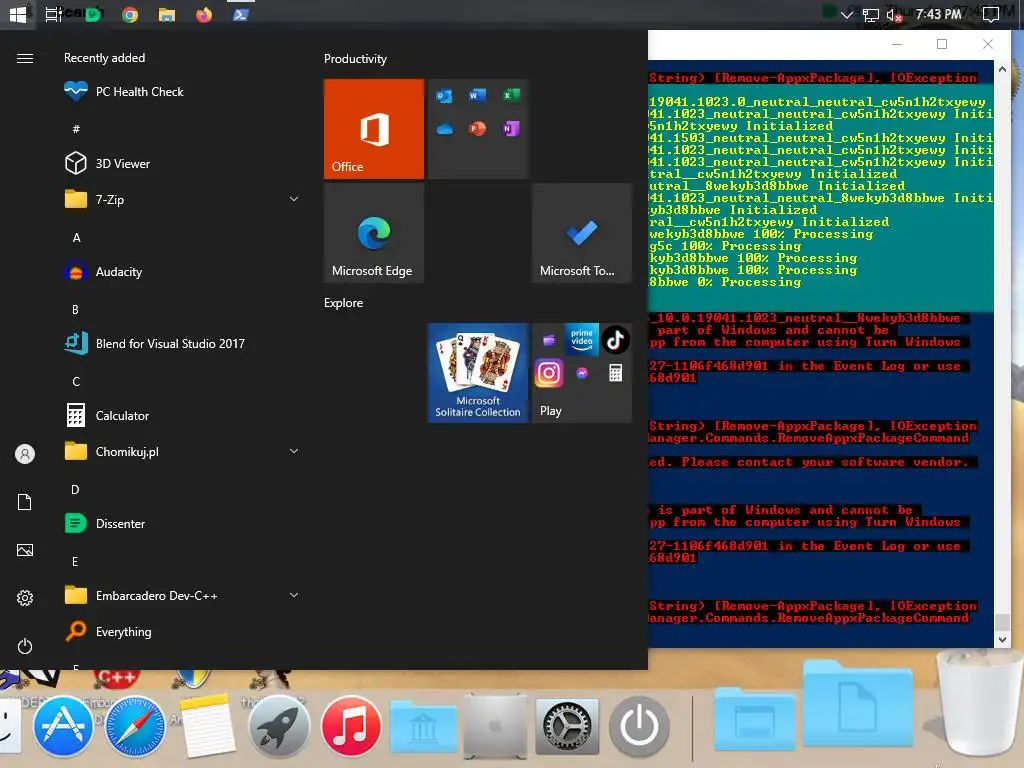Screen dimensions: 1024x768
Task: Click the 7:43 PM clock
Action: pyautogui.click(x=938, y=14)
